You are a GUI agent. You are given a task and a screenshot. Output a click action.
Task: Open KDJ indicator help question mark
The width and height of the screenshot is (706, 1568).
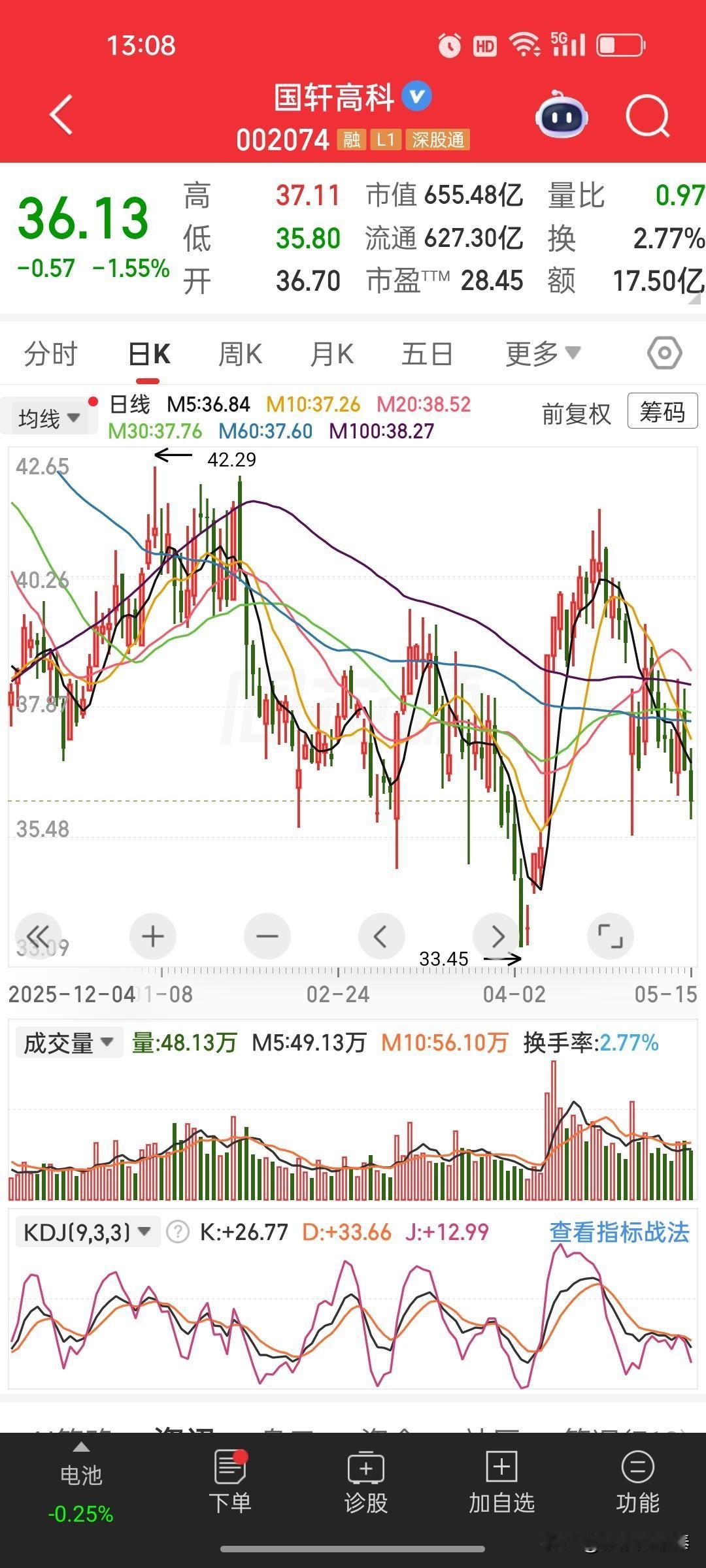pos(177,1233)
